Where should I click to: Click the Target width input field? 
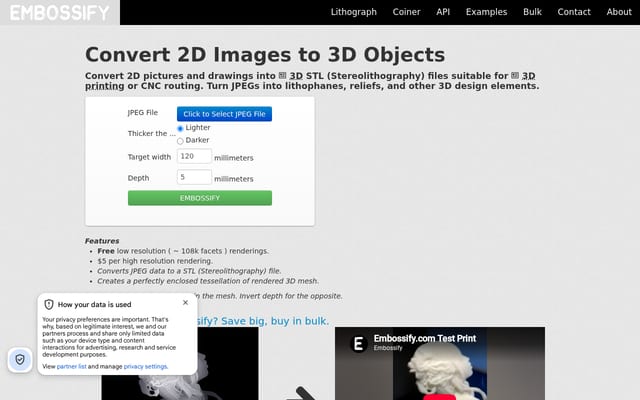(x=194, y=156)
